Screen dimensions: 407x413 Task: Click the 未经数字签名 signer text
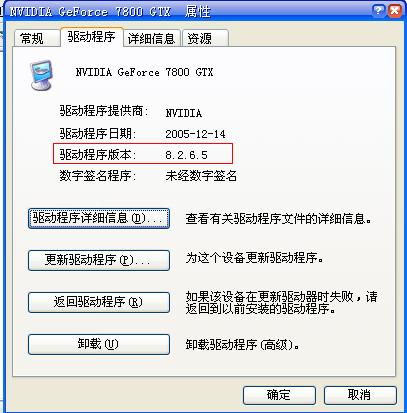pyautogui.click(x=201, y=176)
